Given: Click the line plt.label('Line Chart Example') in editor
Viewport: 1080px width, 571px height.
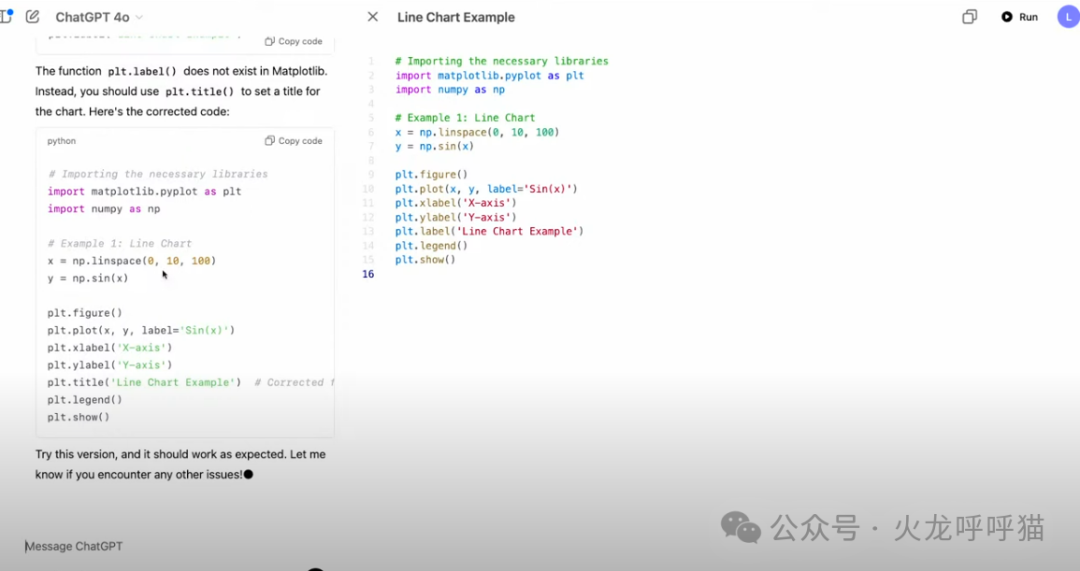Looking at the screenshot, I should pyautogui.click(x=489, y=231).
